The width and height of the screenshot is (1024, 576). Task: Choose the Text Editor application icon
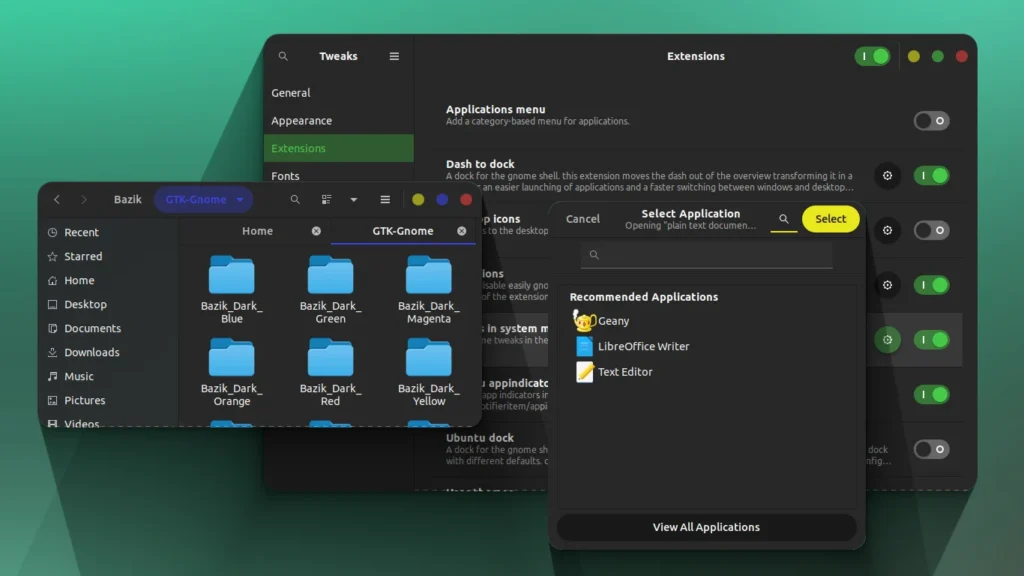tap(584, 372)
